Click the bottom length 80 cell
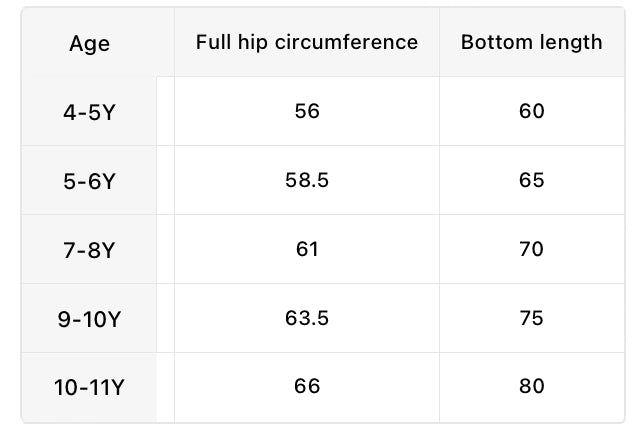Viewport: 640px width, 429px height. pyautogui.click(x=532, y=386)
